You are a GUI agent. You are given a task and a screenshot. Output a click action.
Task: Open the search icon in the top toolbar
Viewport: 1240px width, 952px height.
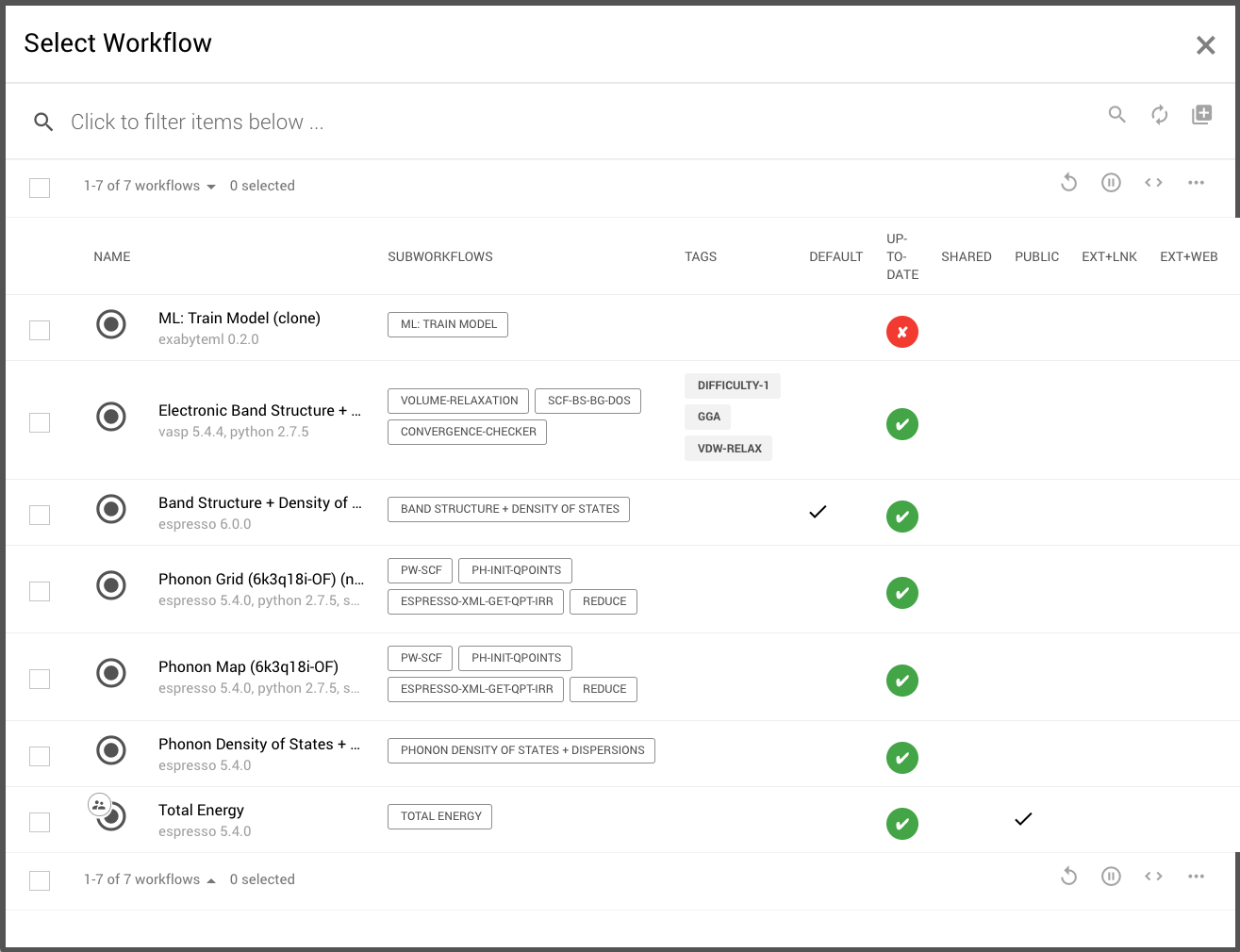pos(1116,114)
